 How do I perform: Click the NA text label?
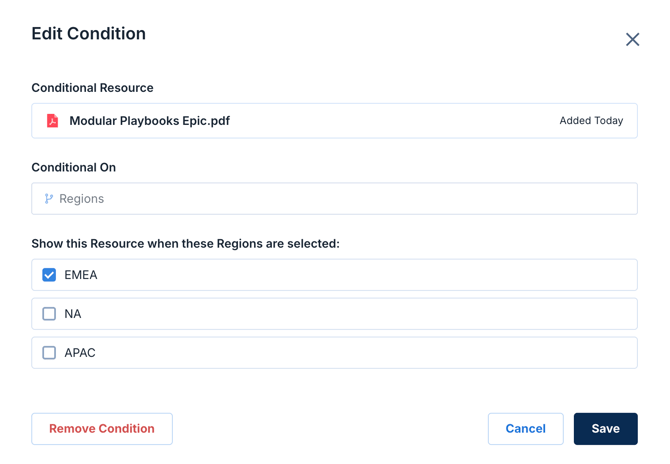[73, 314]
